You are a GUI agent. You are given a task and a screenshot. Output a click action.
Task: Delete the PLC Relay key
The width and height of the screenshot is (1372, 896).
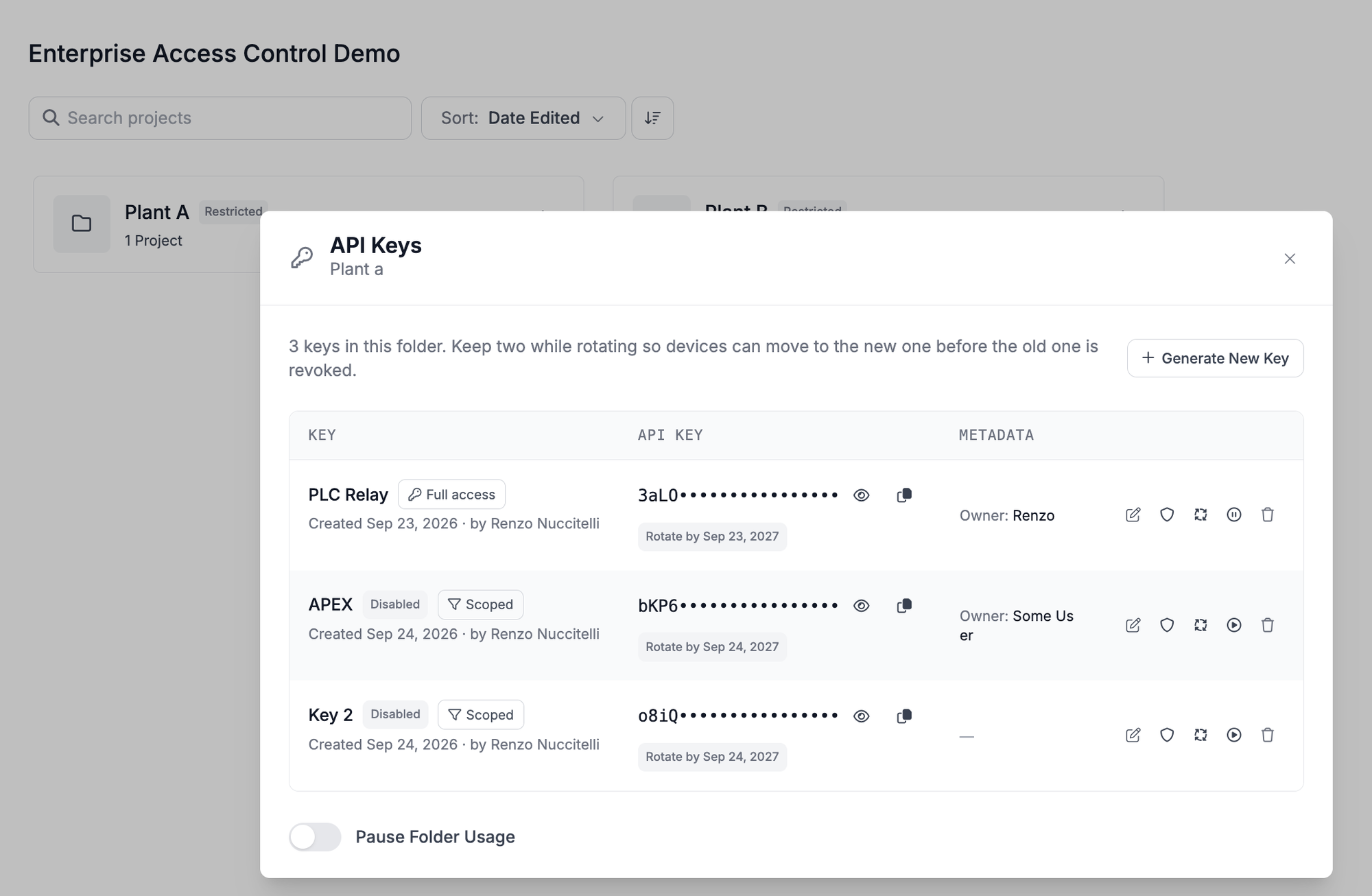(x=1268, y=515)
